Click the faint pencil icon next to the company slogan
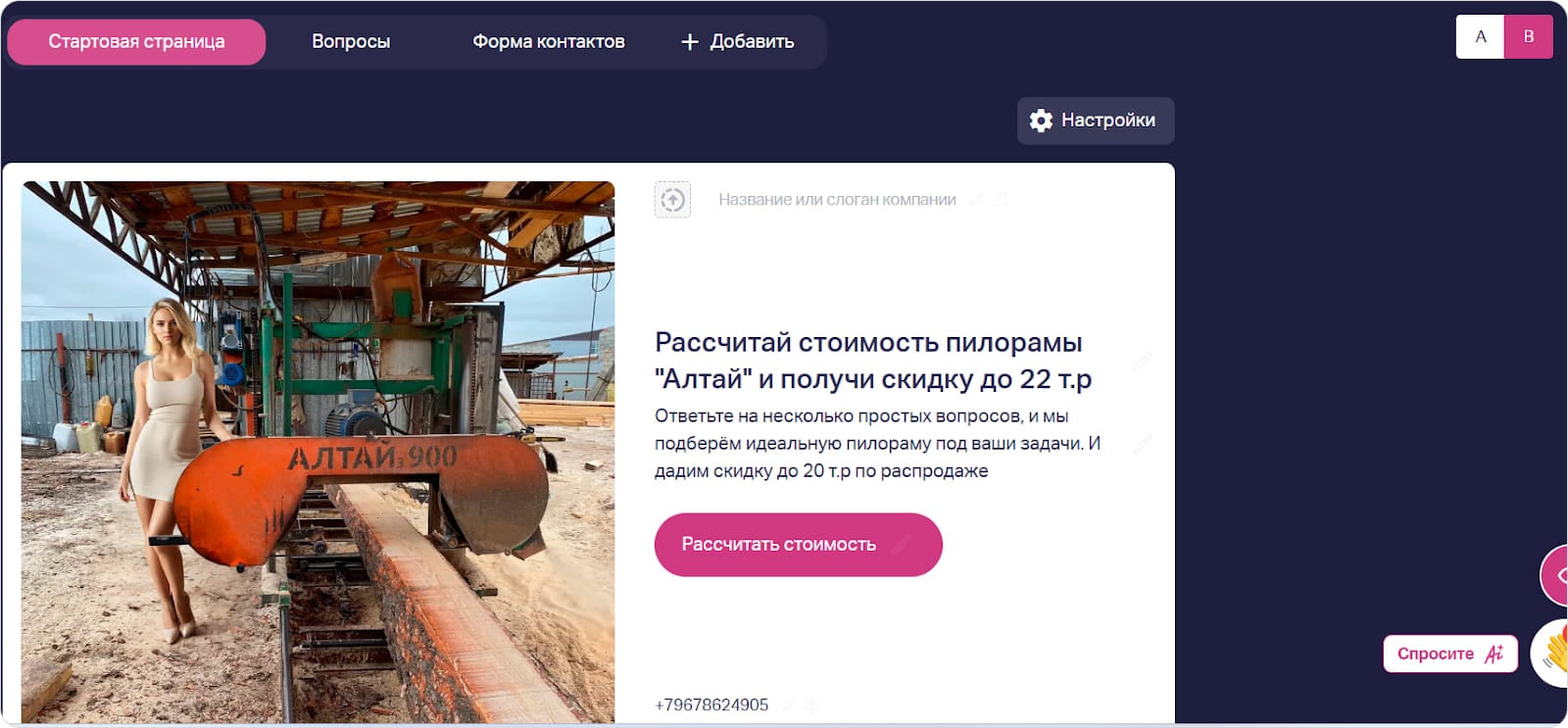 976,200
